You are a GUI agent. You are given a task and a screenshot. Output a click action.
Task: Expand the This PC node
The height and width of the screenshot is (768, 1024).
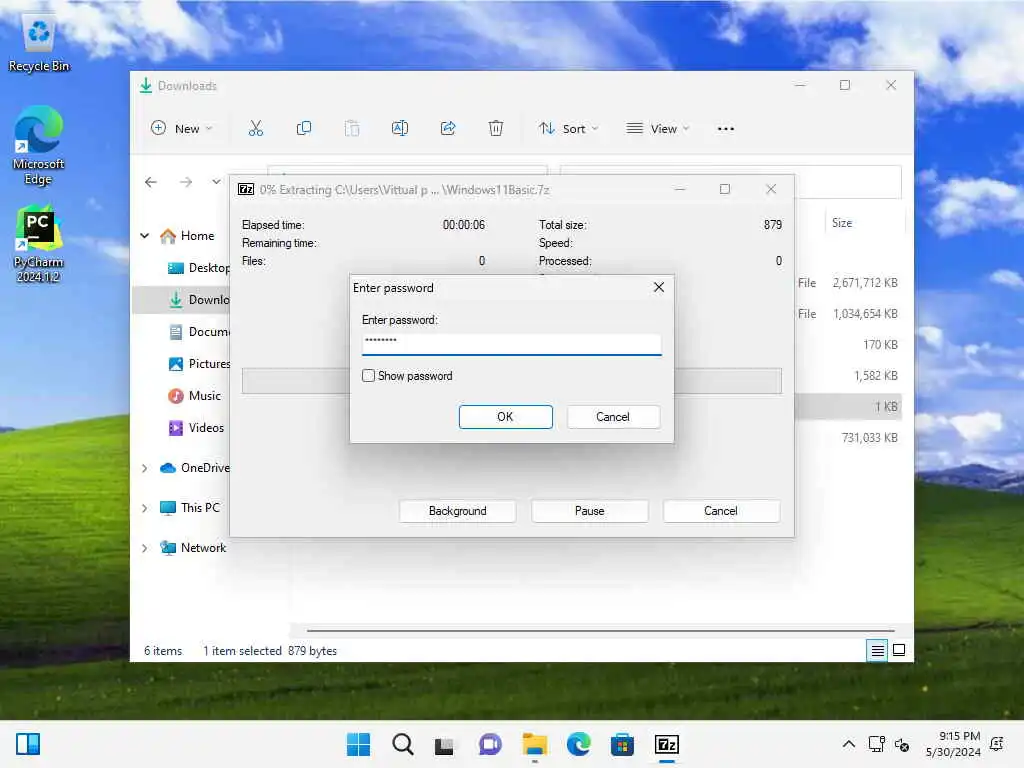(145, 508)
